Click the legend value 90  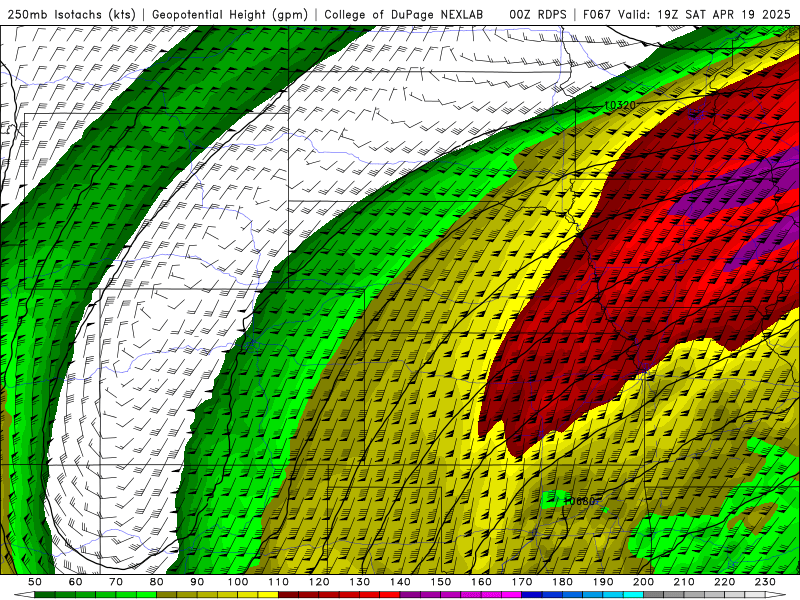coord(197,582)
